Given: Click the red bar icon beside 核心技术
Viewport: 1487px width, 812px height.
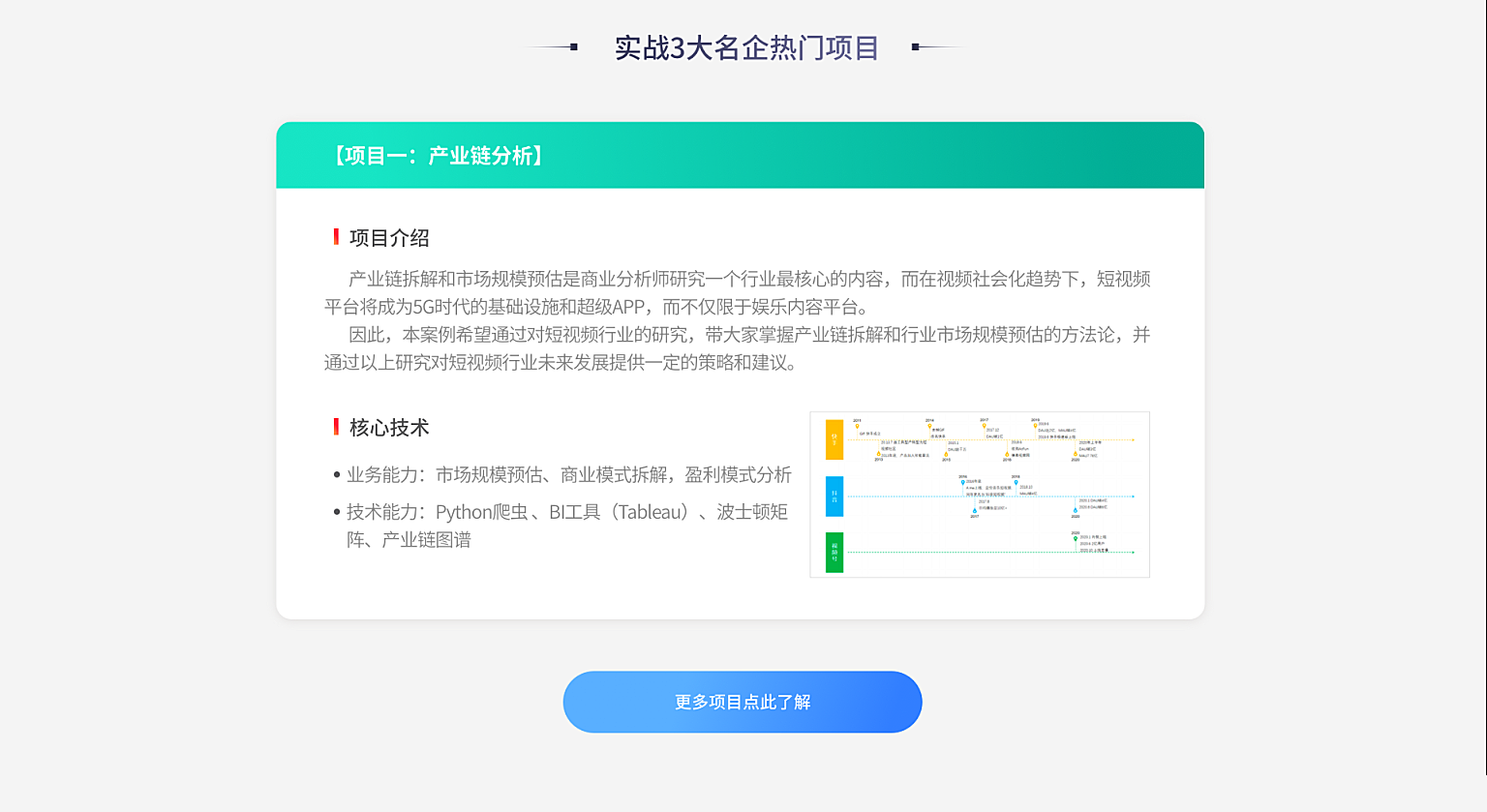Looking at the screenshot, I should [x=336, y=427].
